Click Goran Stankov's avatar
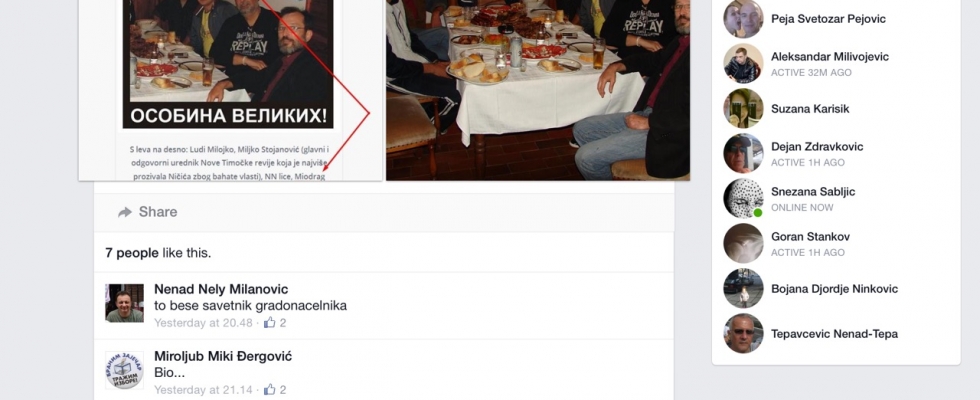The width and height of the screenshot is (980, 400). pyautogui.click(x=743, y=244)
